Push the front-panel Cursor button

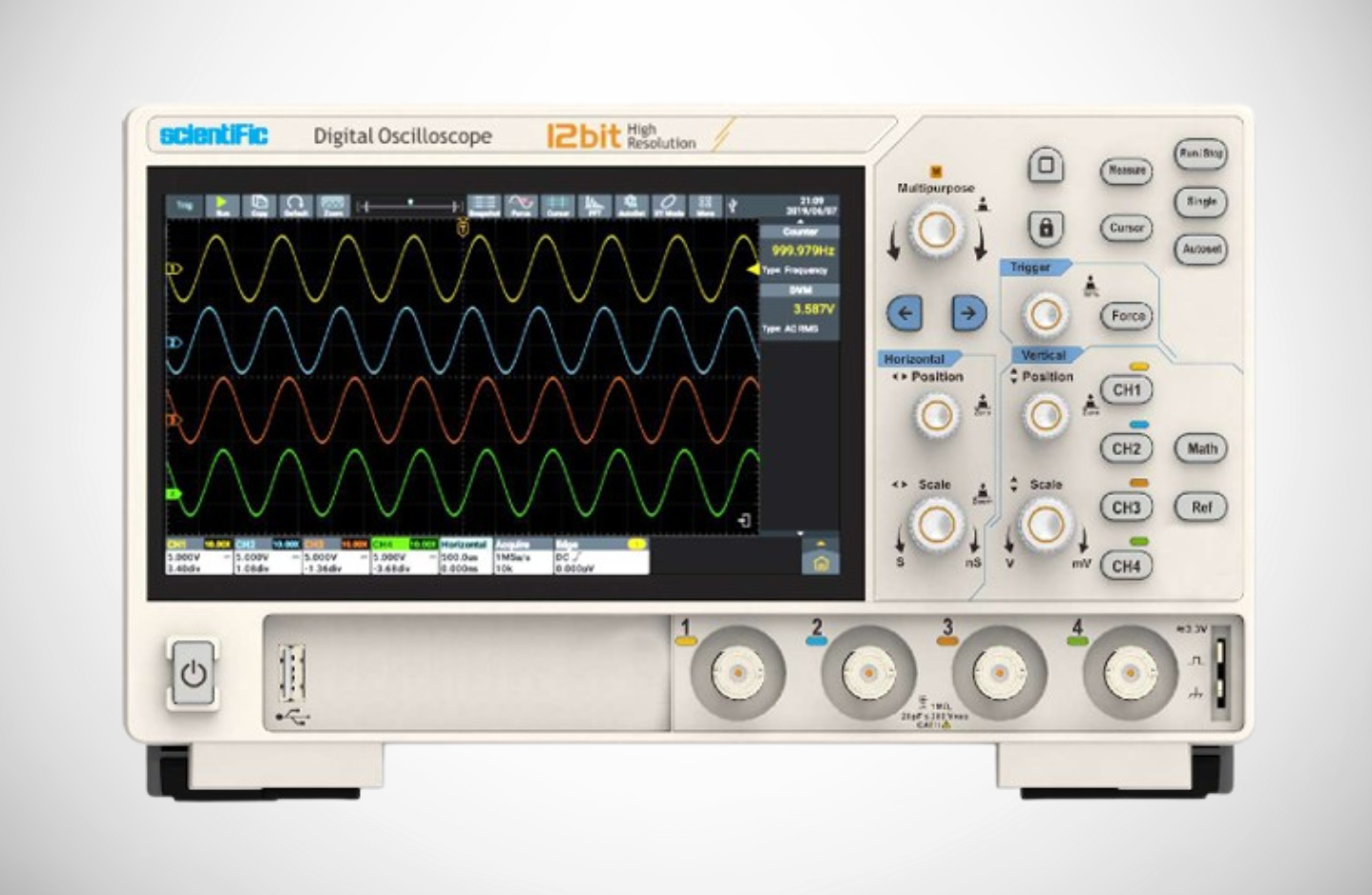tap(1126, 228)
